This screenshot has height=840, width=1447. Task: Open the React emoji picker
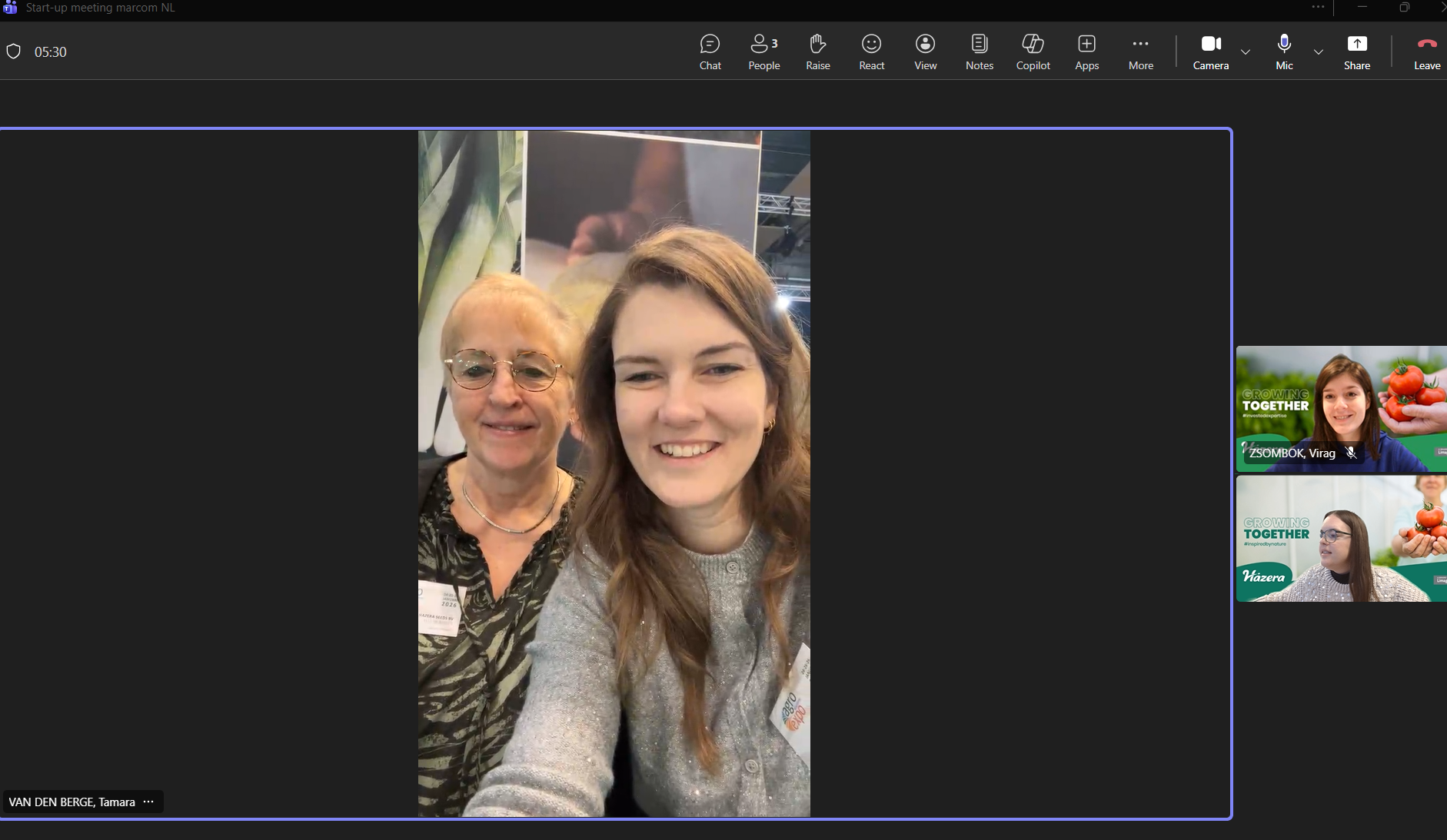[871, 51]
